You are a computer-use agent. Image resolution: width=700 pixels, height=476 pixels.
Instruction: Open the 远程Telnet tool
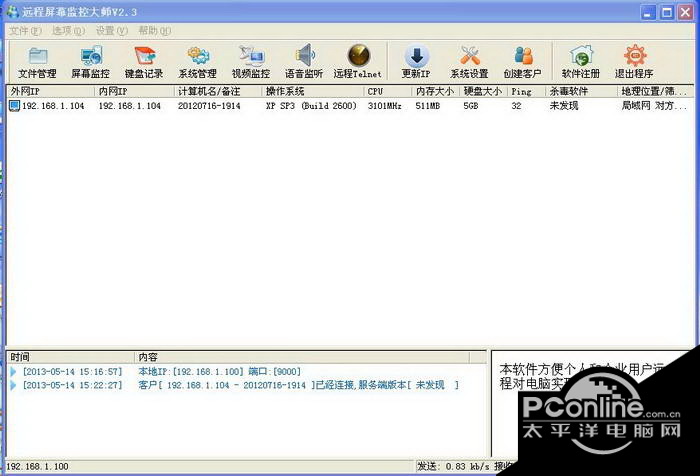coord(358,62)
